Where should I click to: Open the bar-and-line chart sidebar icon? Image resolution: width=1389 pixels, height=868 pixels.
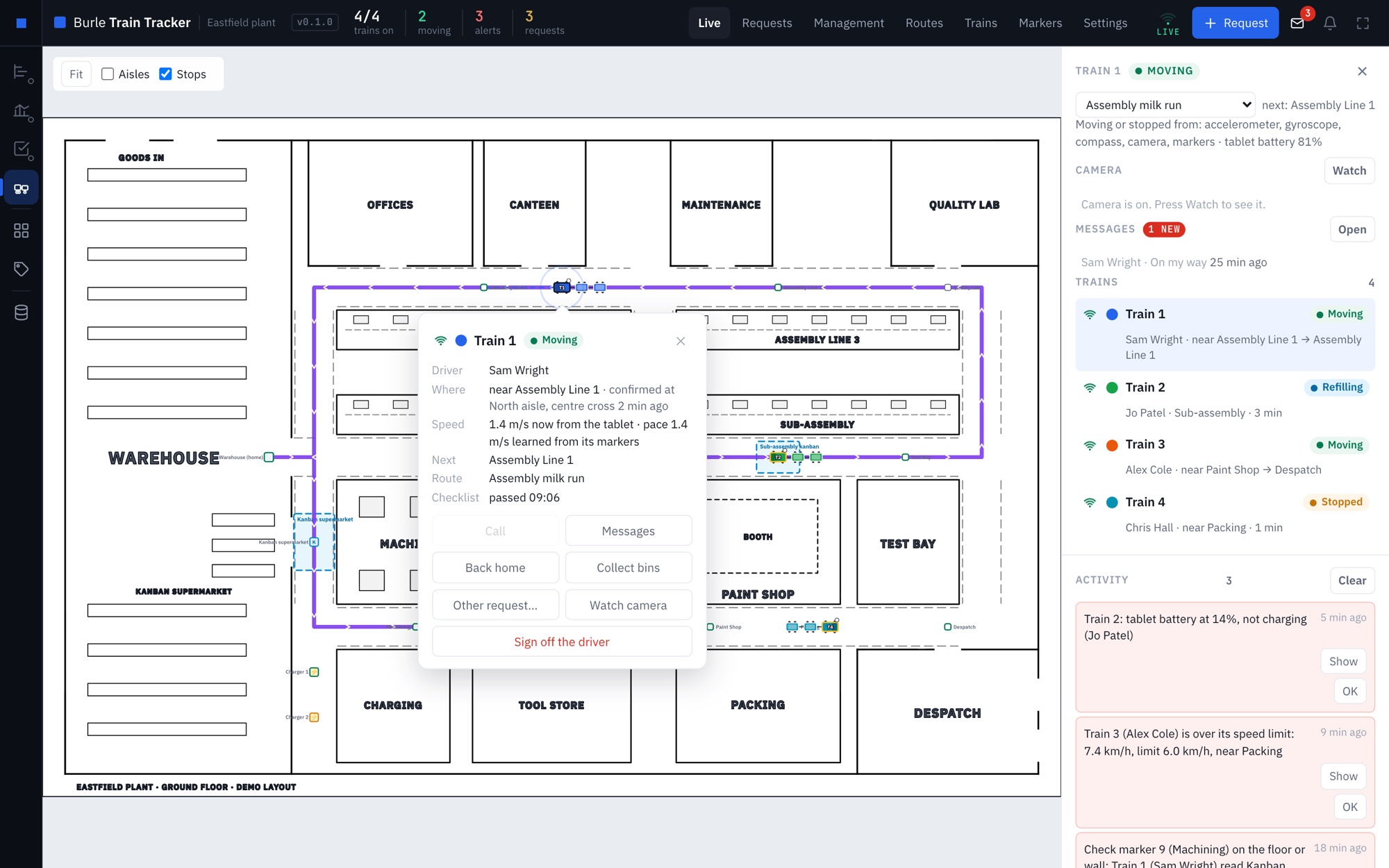(x=22, y=111)
